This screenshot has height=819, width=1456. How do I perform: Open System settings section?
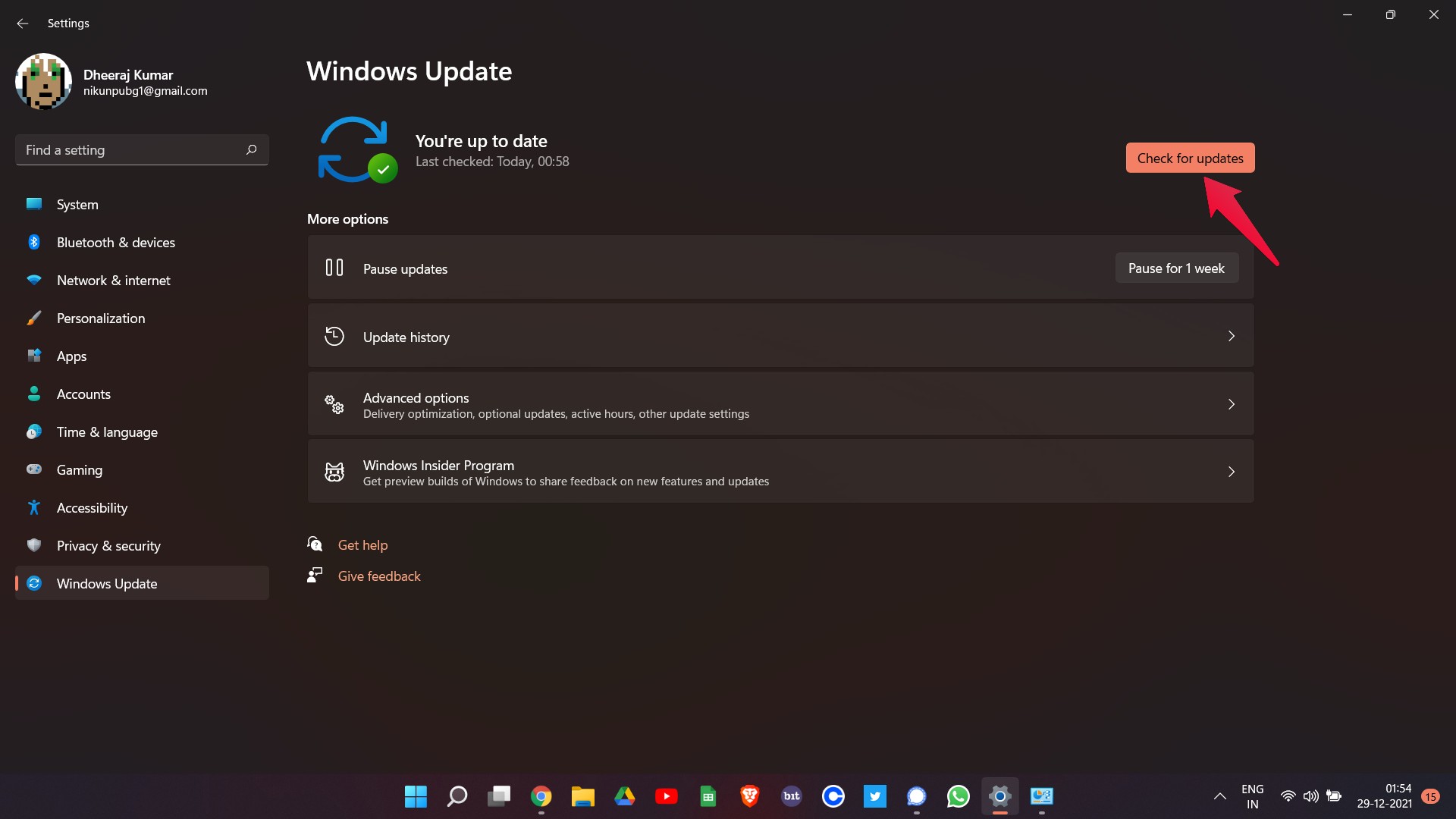(77, 204)
